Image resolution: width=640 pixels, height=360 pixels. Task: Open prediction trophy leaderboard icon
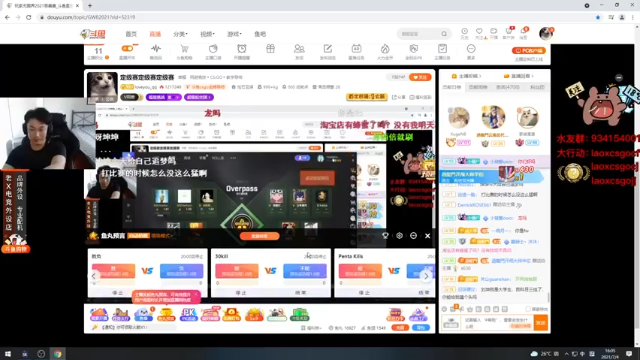pyautogui.click(x=385, y=236)
